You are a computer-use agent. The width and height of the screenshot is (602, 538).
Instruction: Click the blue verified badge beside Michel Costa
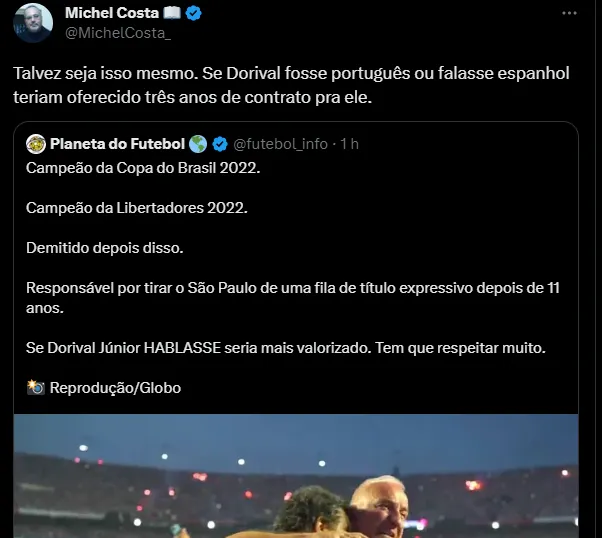(x=194, y=13)
